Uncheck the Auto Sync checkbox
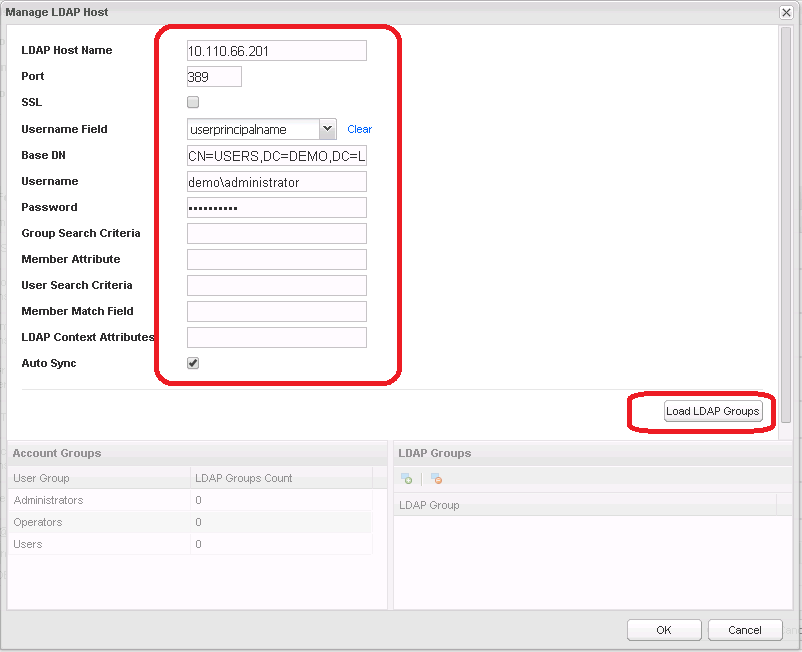 coord(193,363)
